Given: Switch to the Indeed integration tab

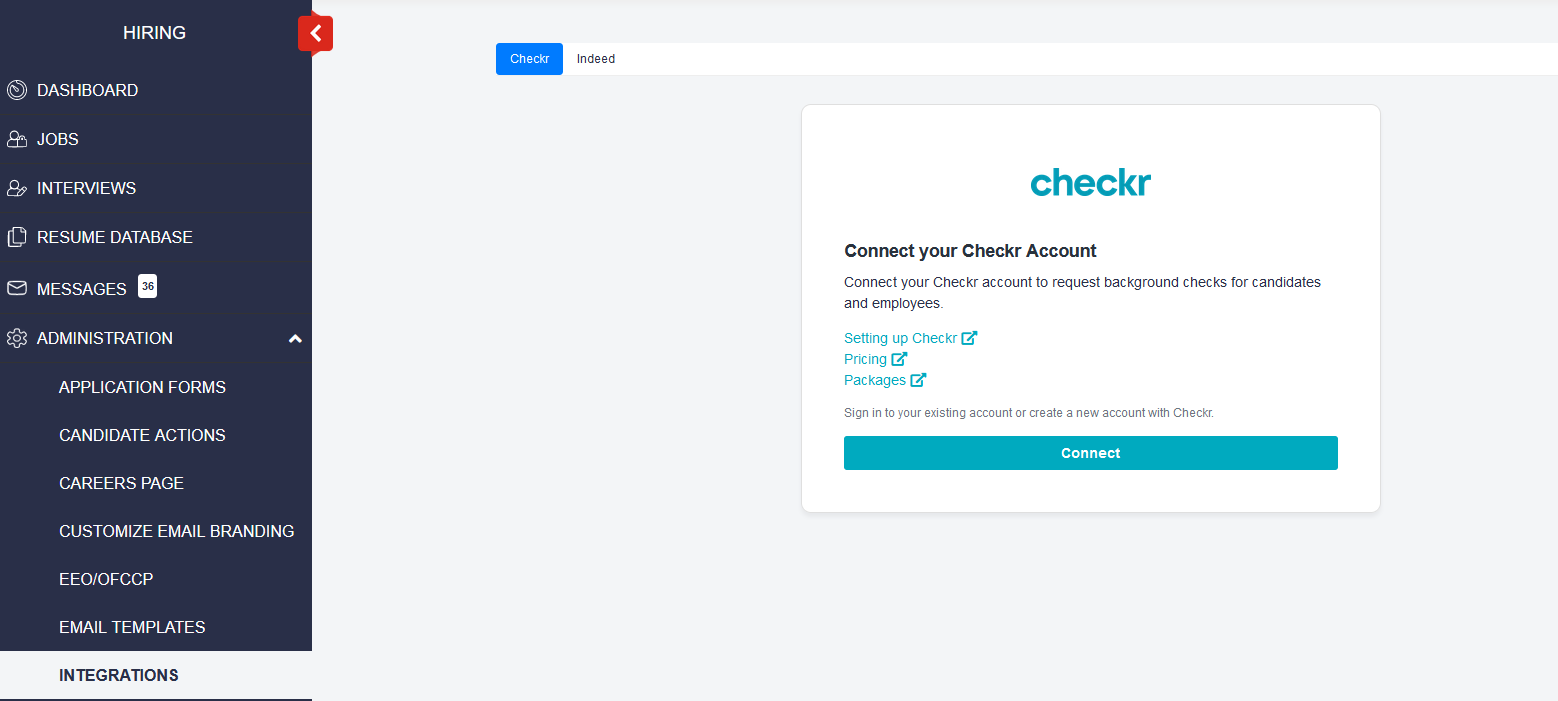Looking at the screenshot, I should 595,59.
